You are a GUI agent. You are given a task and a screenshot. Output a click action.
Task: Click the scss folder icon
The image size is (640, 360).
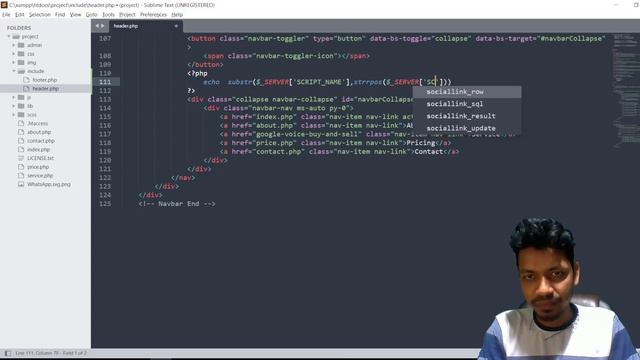(x=21, y=115)
